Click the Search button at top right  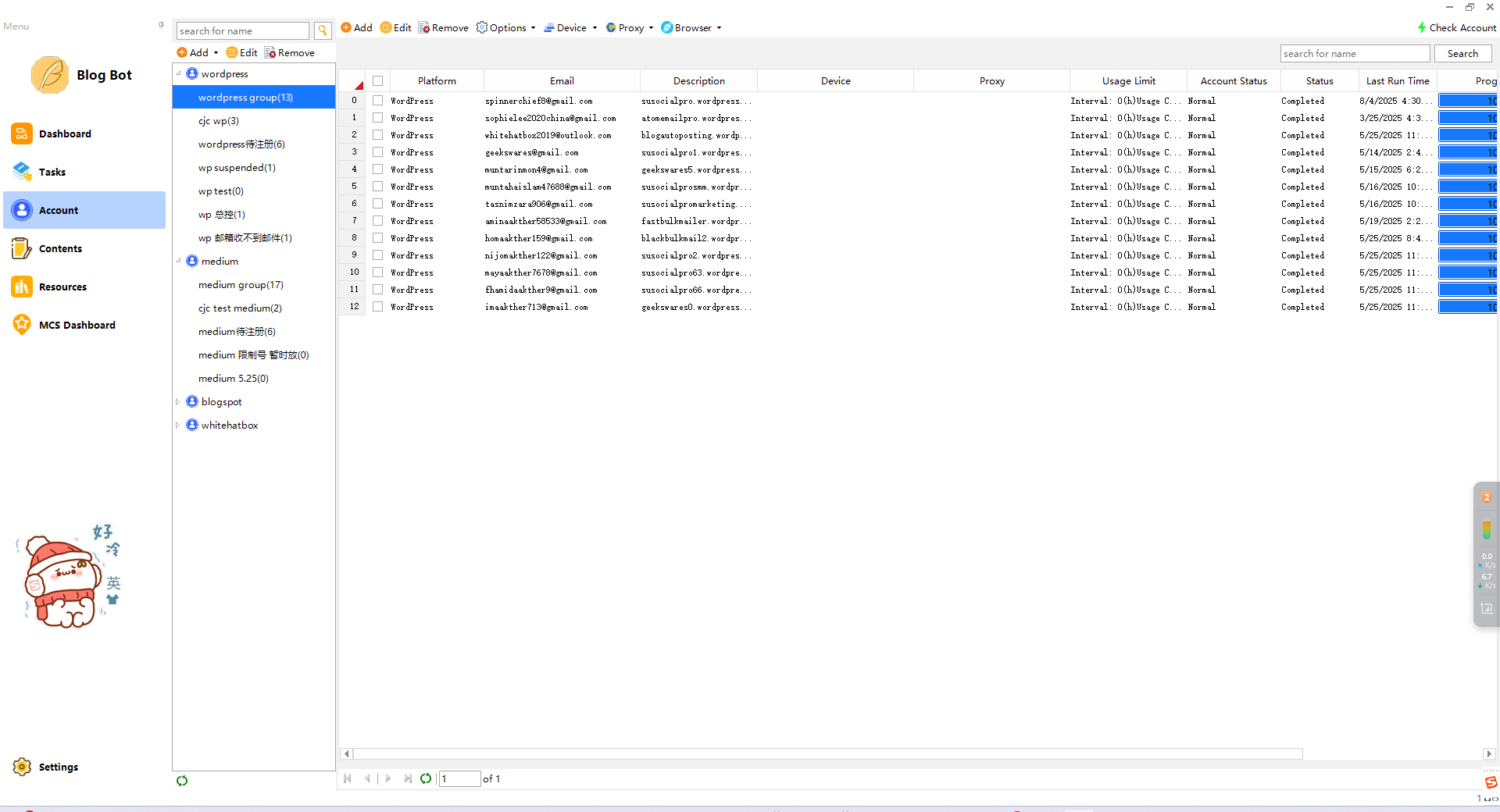[x=1462, y=54]
